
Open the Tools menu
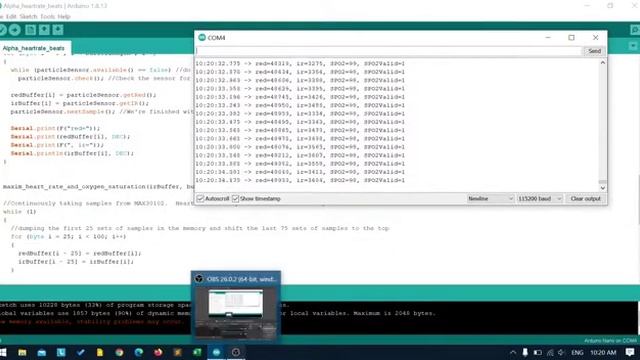[x=47, y=16]
